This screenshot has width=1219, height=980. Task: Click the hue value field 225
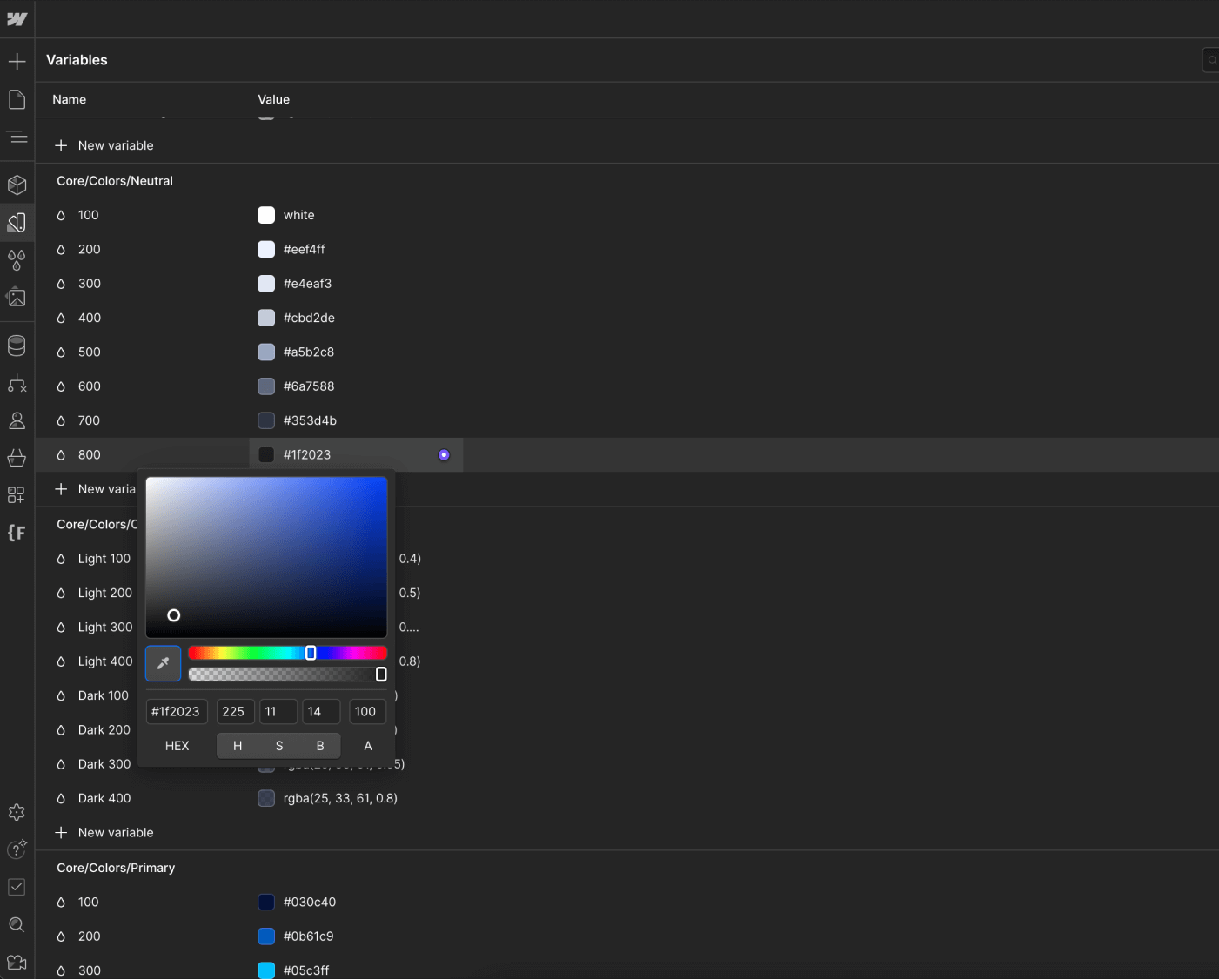tap(236, 712)
